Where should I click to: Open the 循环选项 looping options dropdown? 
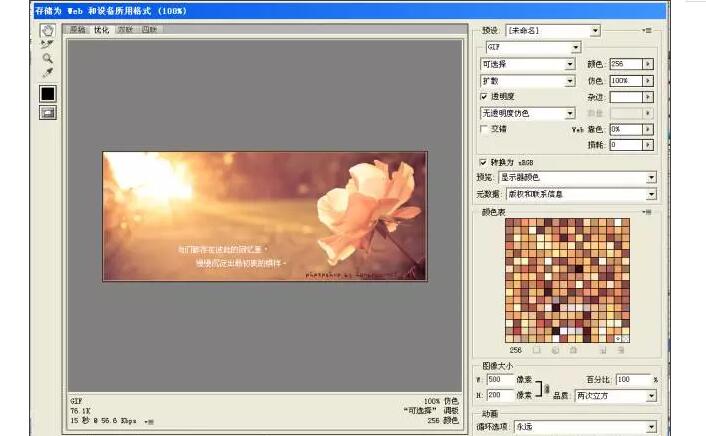click(651, 426)
